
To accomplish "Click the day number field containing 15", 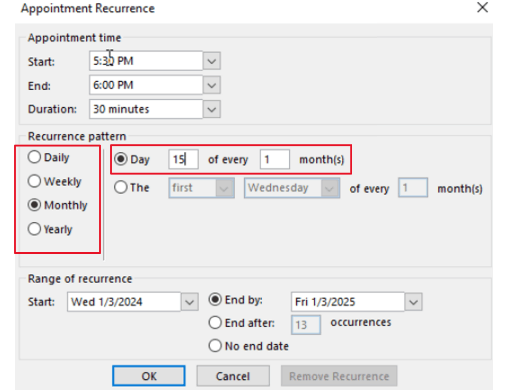I will coord(183,159).
